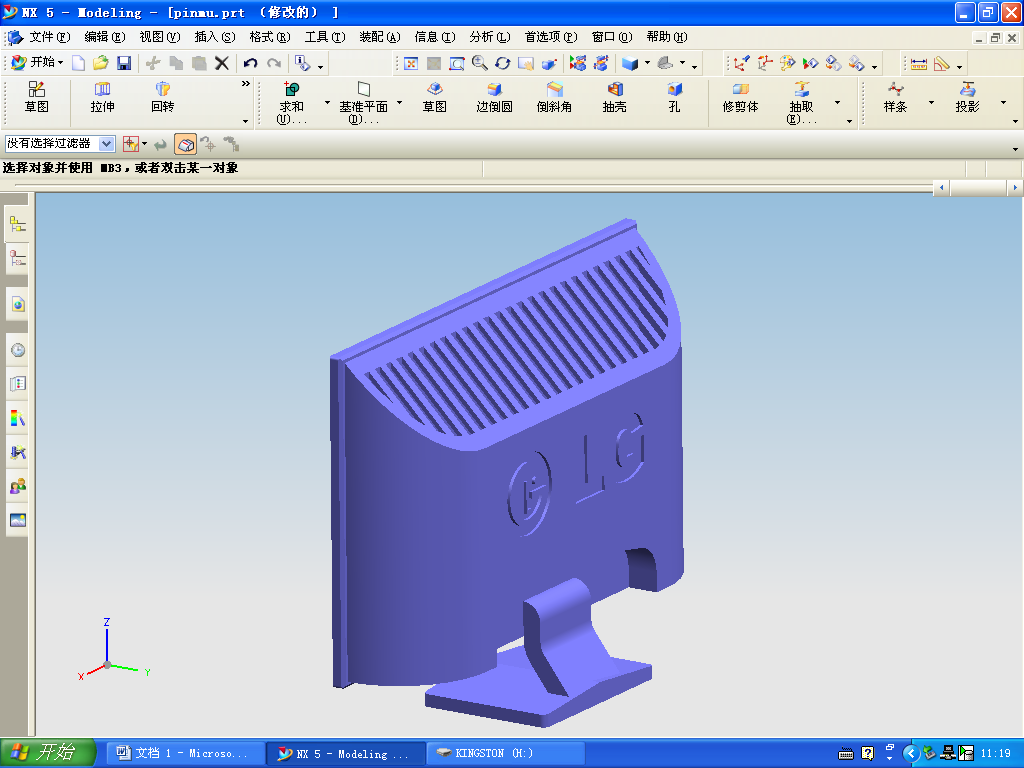Toggle the highlighted selection toolbar button
This screenshot has width=1024, height=768.
[185, 144]
